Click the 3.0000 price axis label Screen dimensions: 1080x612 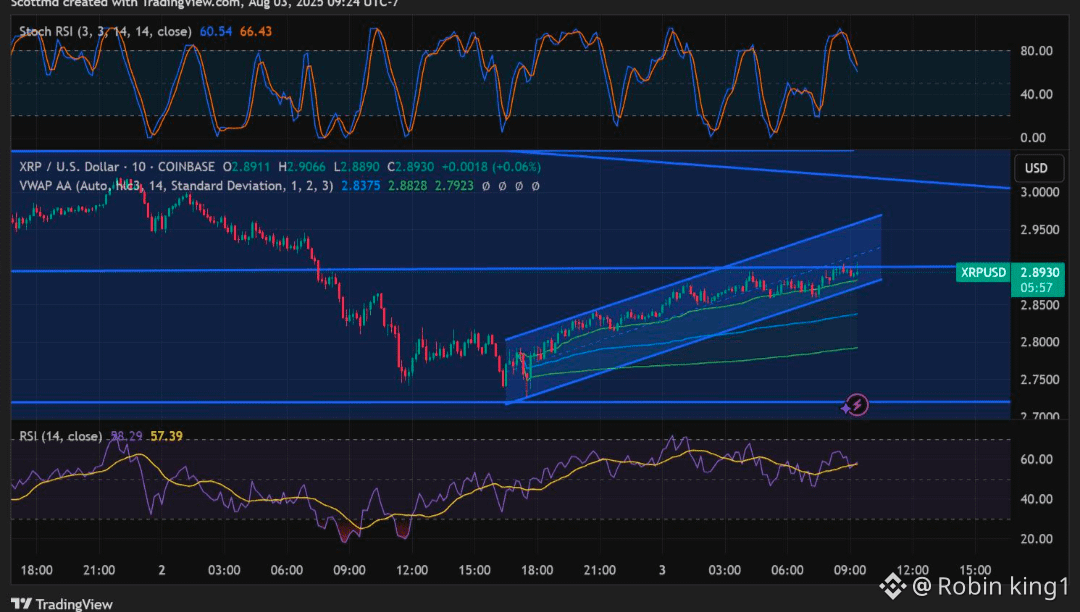click(x=1039, y=192)
